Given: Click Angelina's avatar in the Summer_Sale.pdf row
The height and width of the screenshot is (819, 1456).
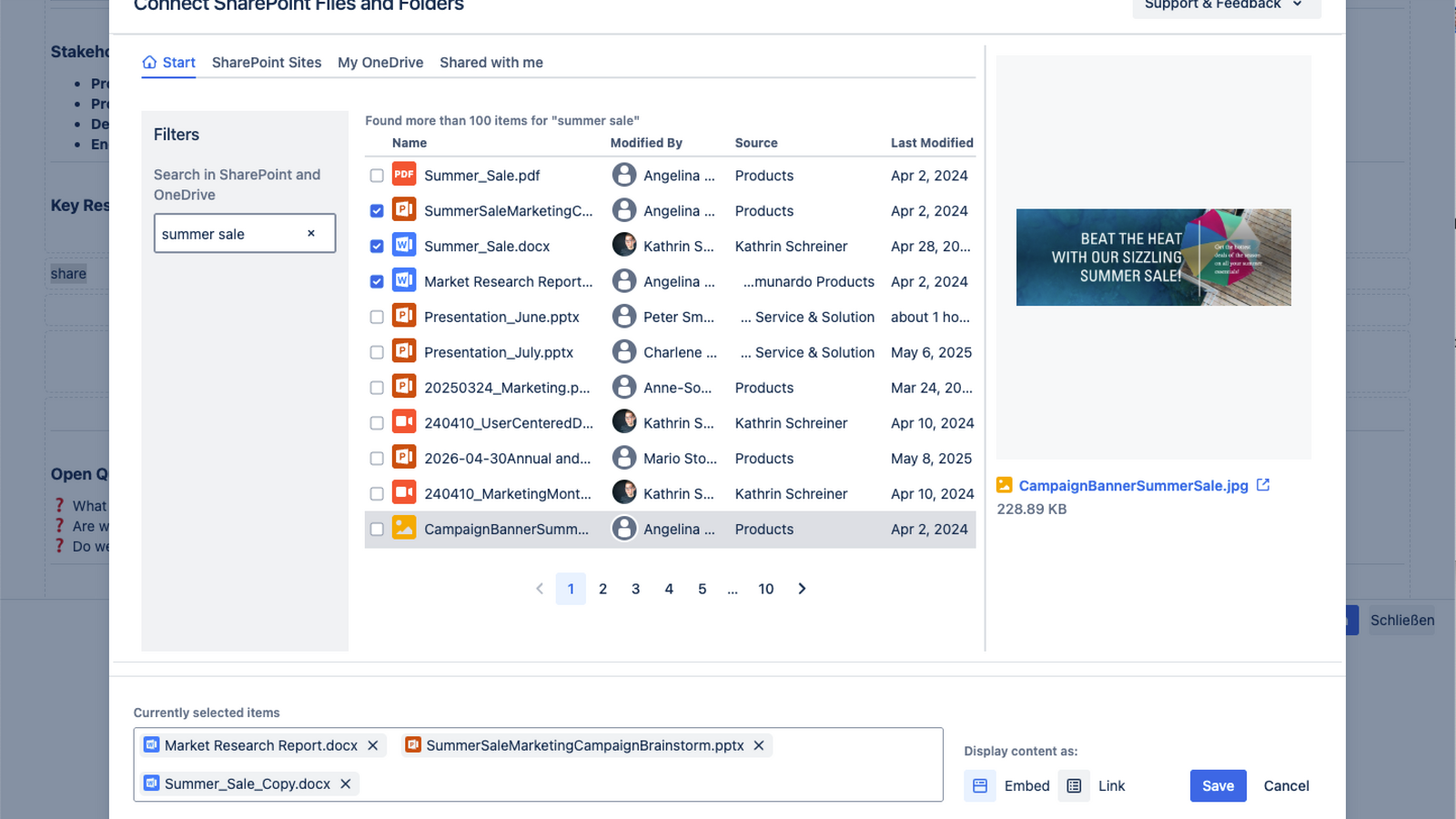Looking at the screenshot, I should 624,175.
